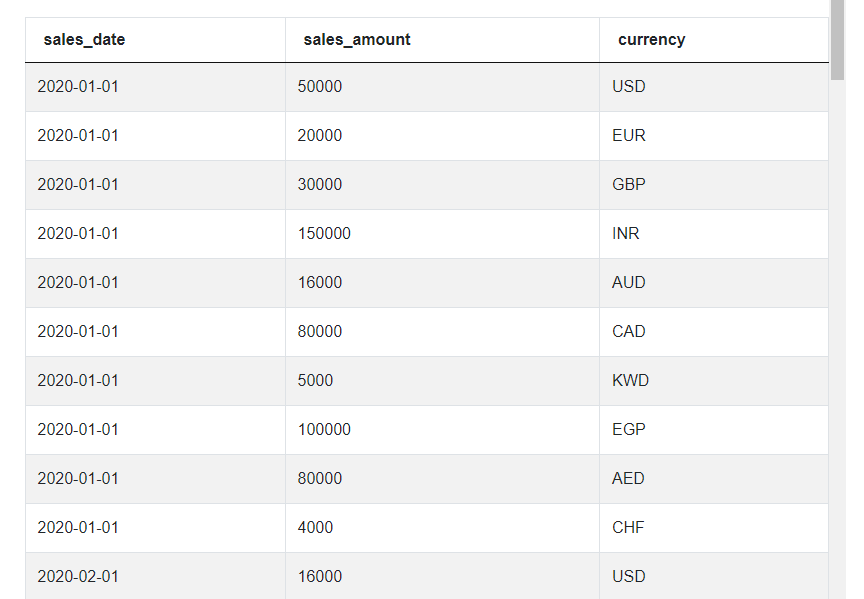Image resolution: width=864 pixels, height=599 pixels.
Task: Select the 20000 sales amount cell
Action: coord(442,136)
